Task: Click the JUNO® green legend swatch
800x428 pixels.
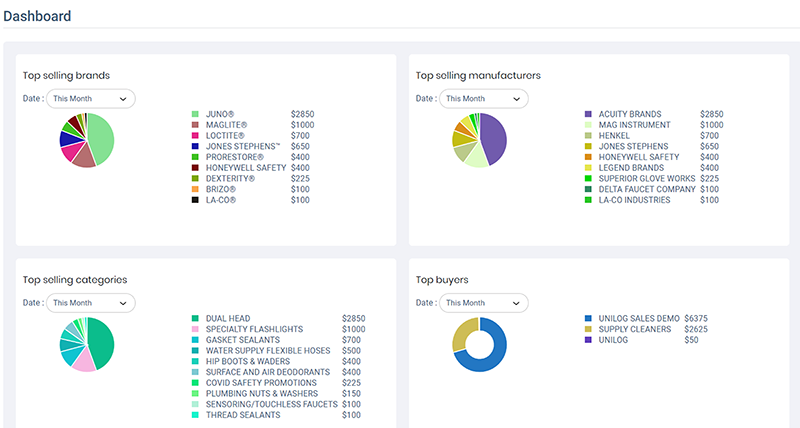Action: point(196,115)
